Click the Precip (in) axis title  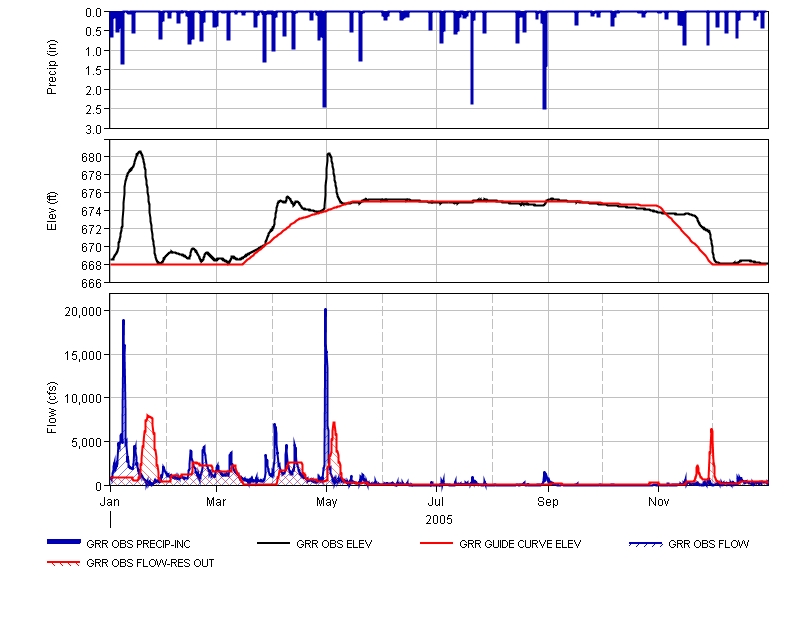(52, 71)
